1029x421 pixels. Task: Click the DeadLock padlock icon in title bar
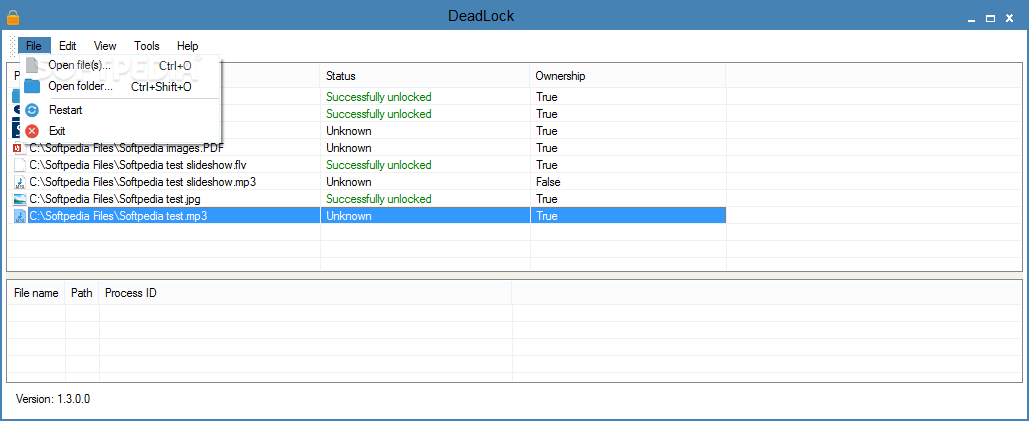(x=12, y=16)
